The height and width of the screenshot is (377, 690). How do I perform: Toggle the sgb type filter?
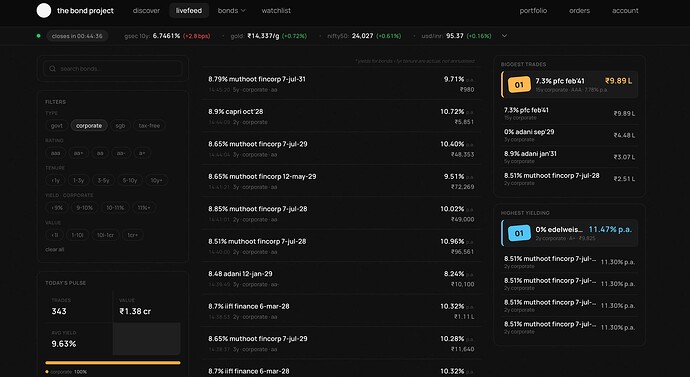click(120, 126)
